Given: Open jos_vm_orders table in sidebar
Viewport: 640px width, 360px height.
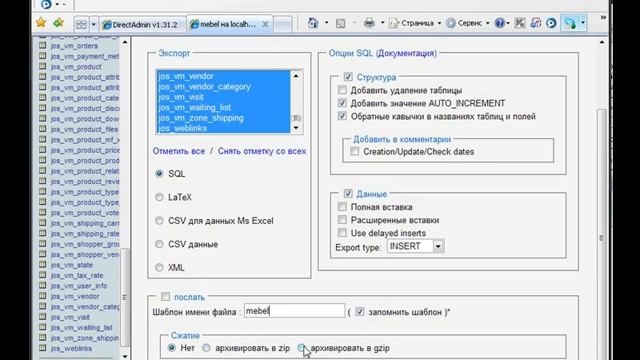Looking at the screenshot, I should [74, 46].
